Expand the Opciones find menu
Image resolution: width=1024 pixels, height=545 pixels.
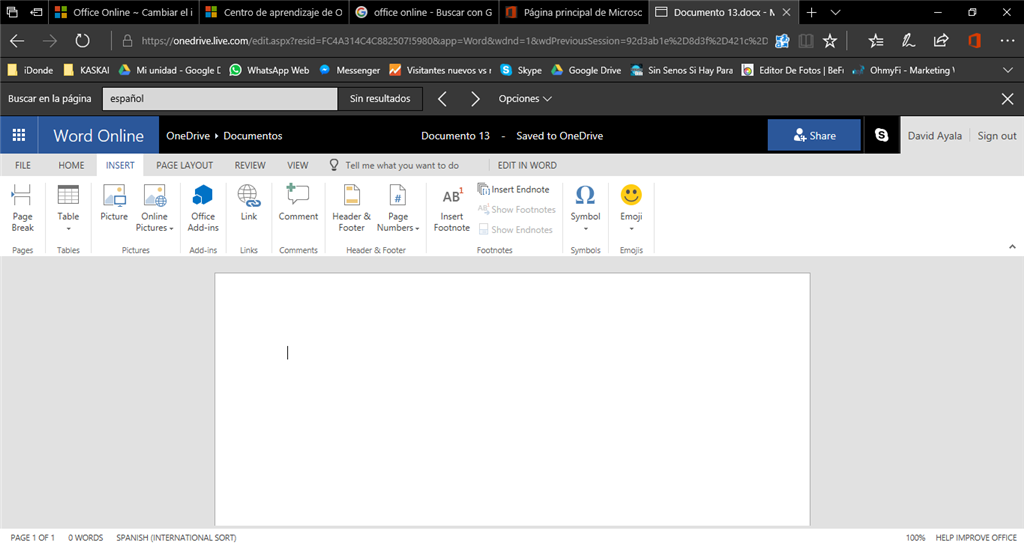pos(525,99)
